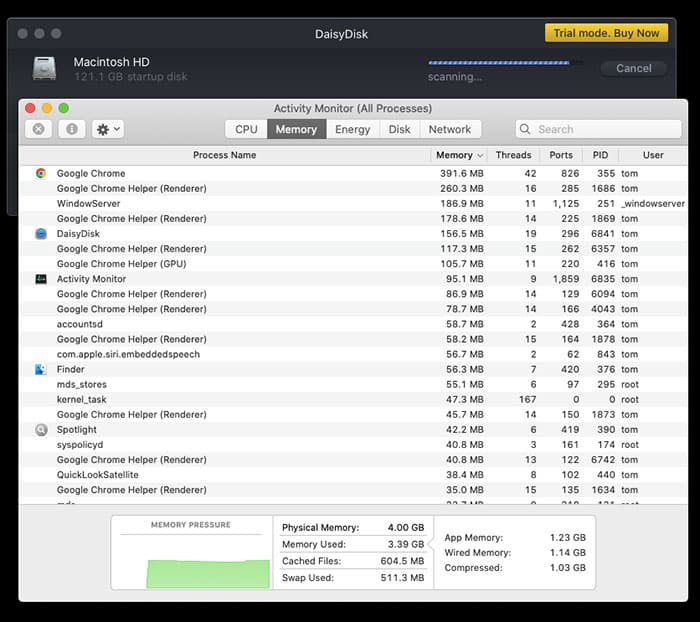700x622 pixels.
Task: Sort by the PID column header
Action: point(600,155)
